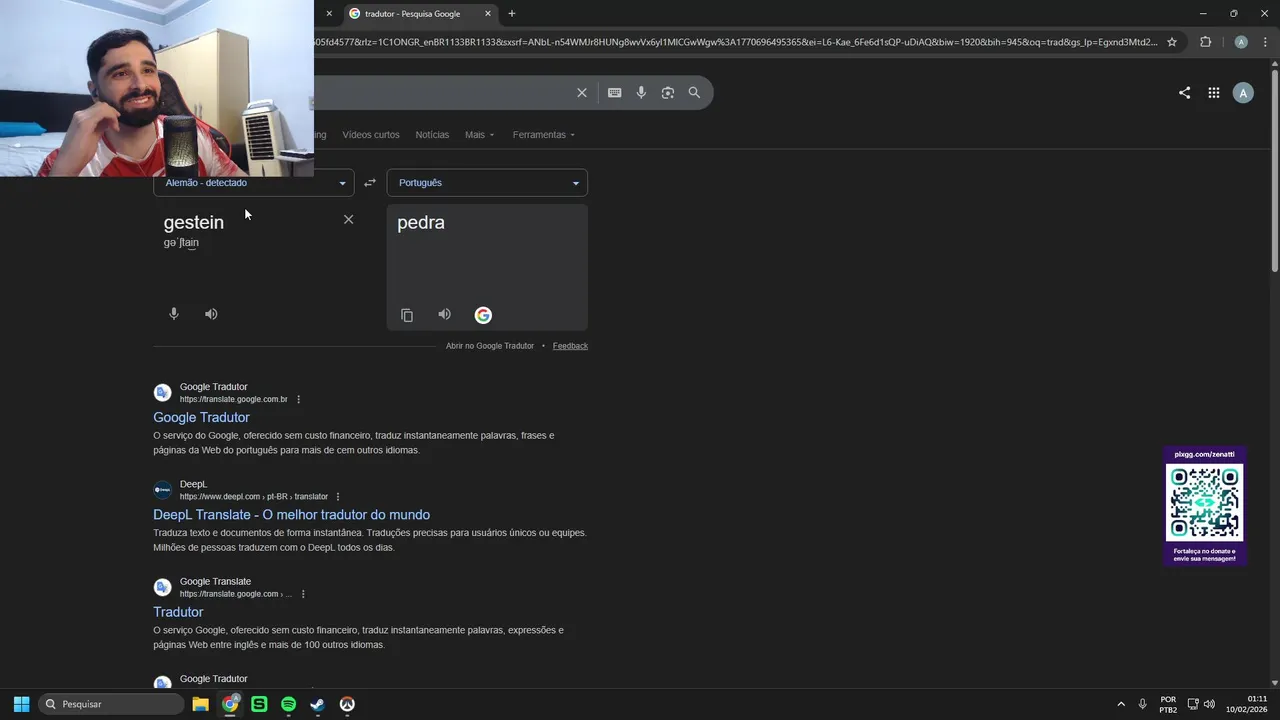Open the Tradutor result title

(x=178, y=612)
